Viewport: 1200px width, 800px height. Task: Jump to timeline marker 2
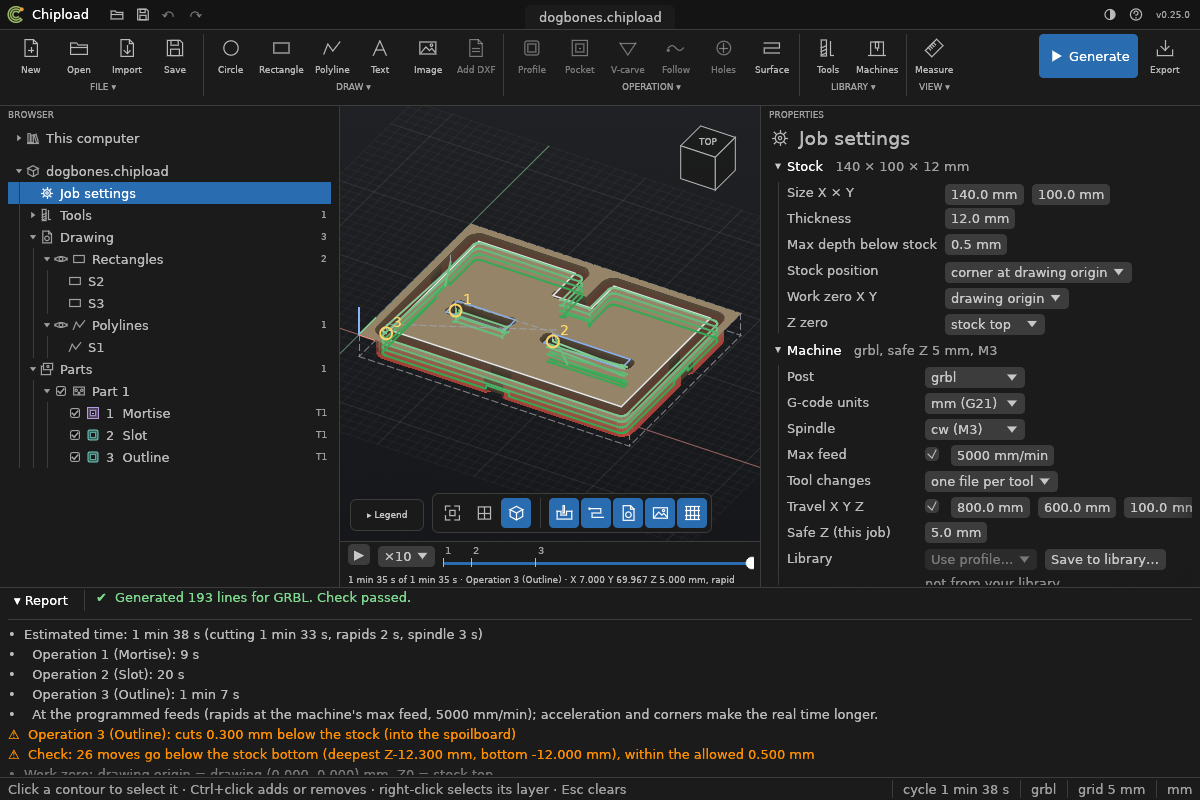476,551
